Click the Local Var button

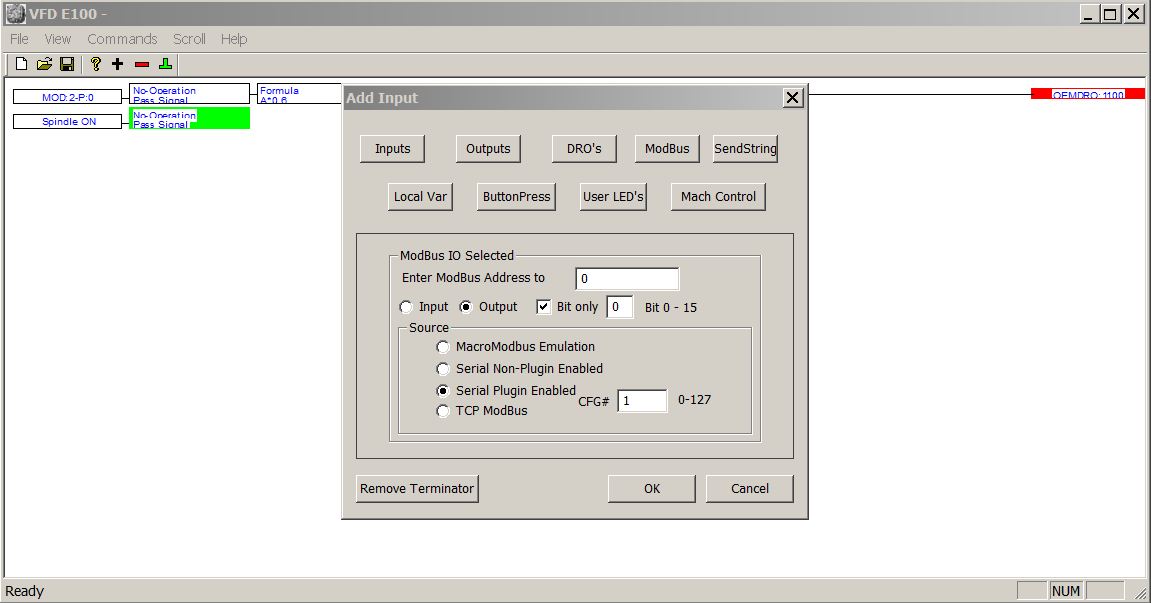[x=420, y=197]
